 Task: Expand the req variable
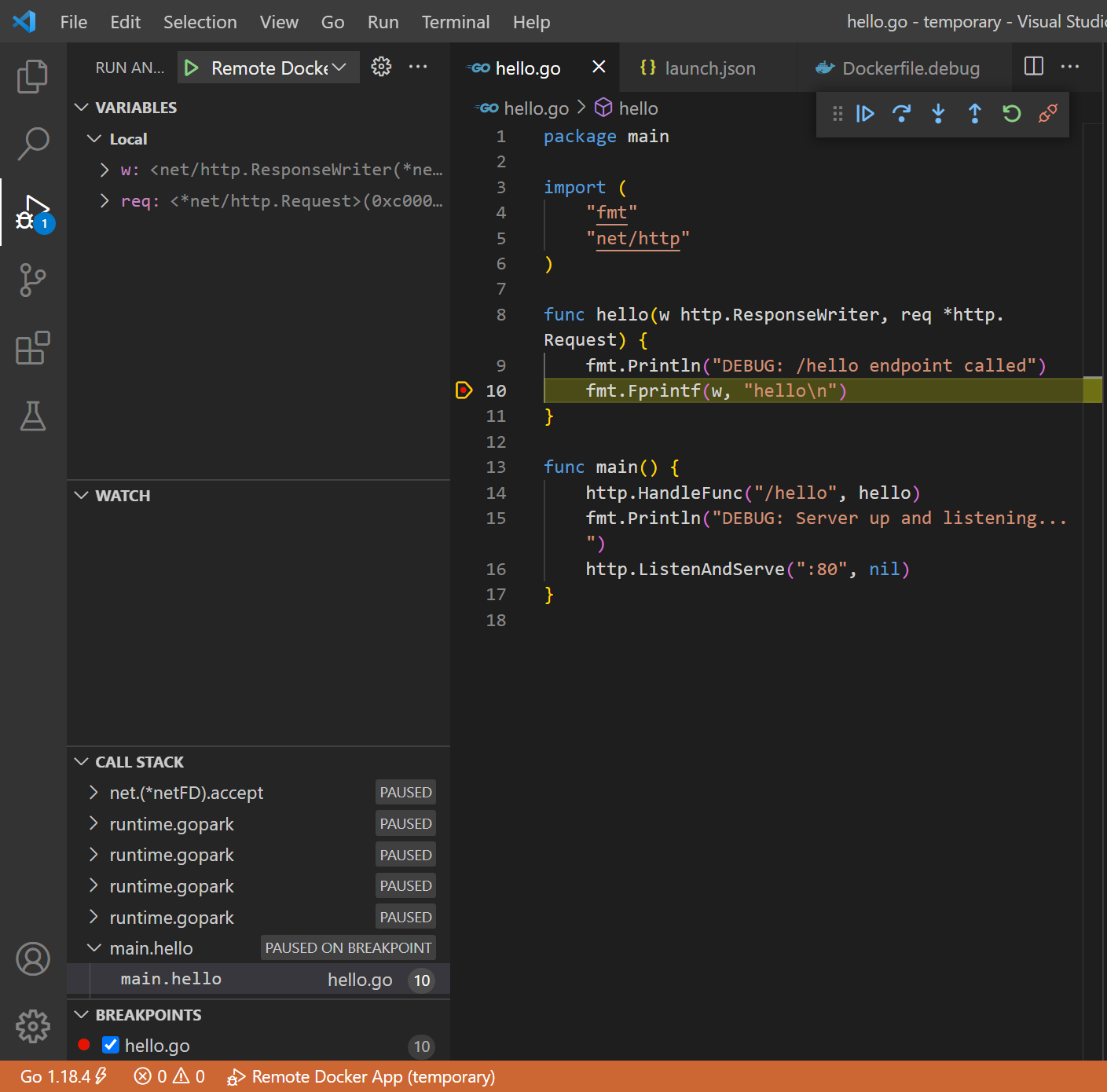tap(104, 201)
